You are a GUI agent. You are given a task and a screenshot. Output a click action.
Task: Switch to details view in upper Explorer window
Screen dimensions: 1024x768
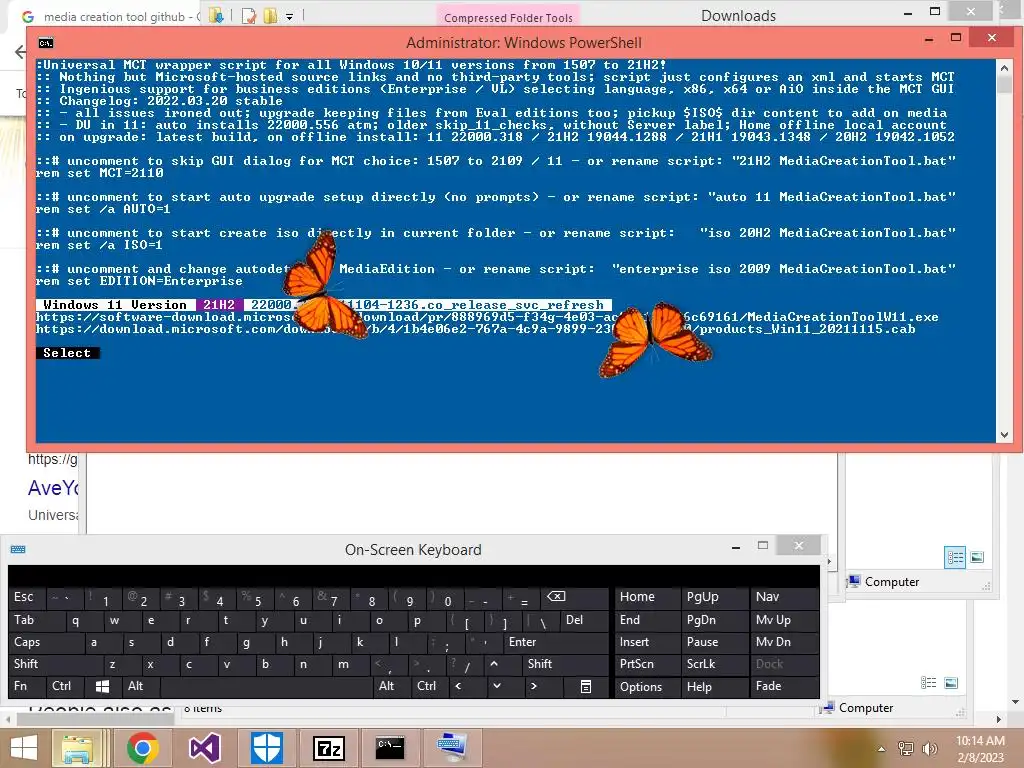955,557
